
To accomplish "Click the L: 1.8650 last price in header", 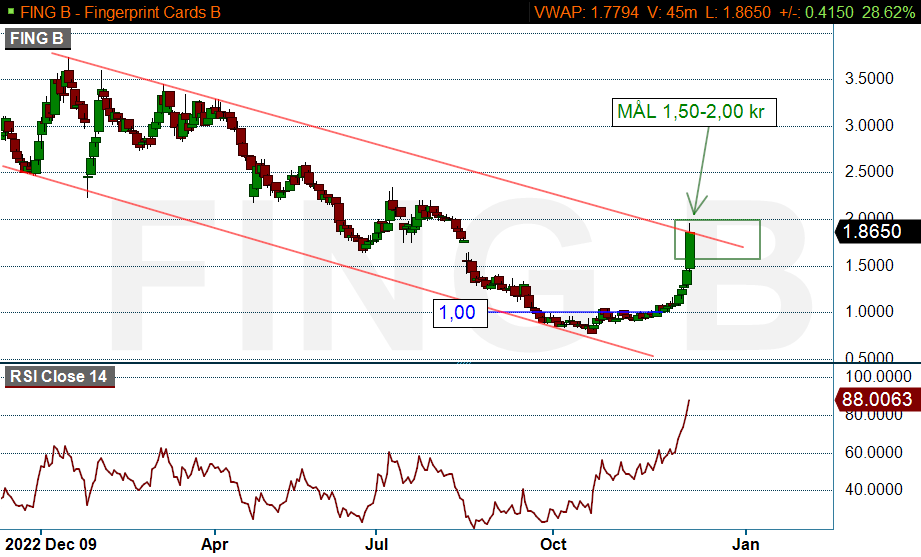I will point(738,12).
